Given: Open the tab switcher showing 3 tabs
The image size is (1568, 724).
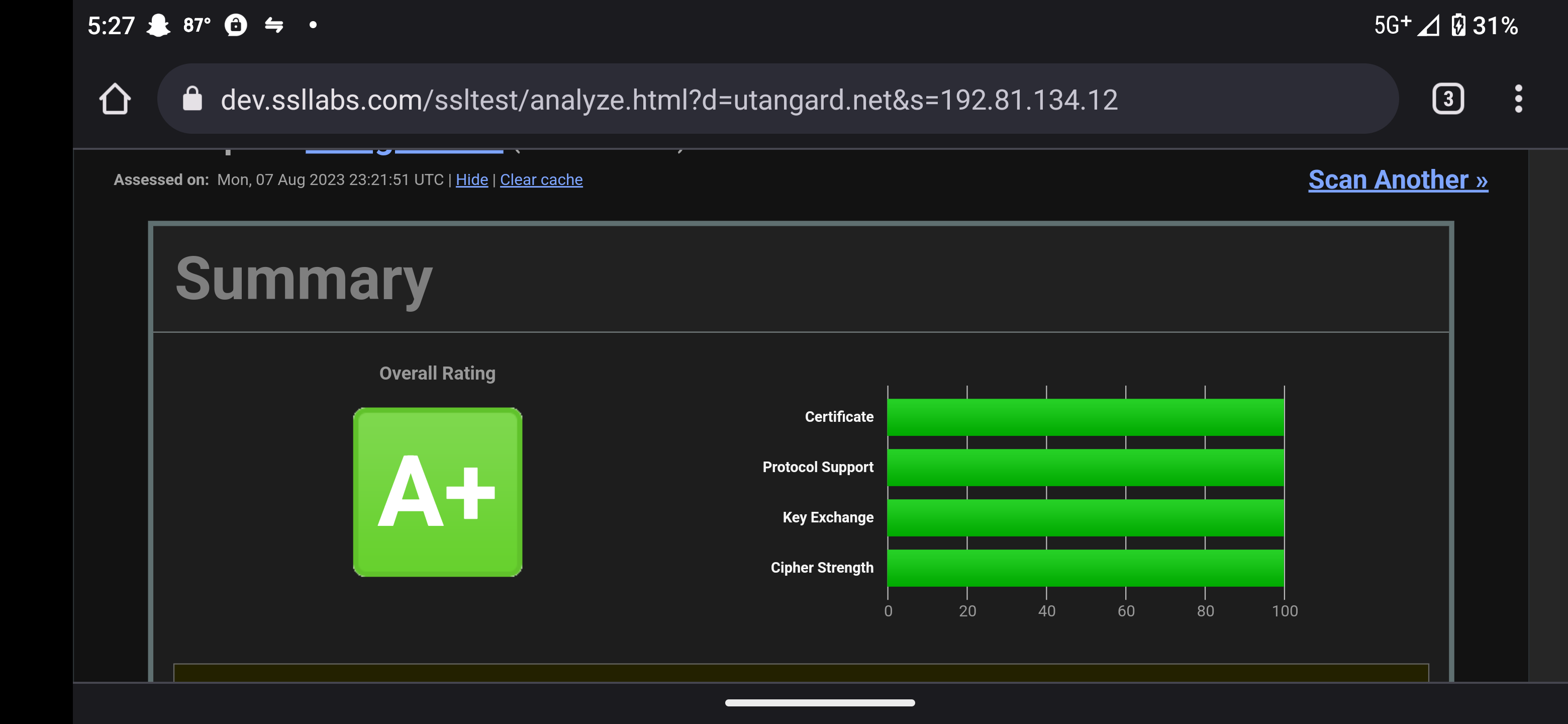Looking at the screenshot, I should [1448, 99].
